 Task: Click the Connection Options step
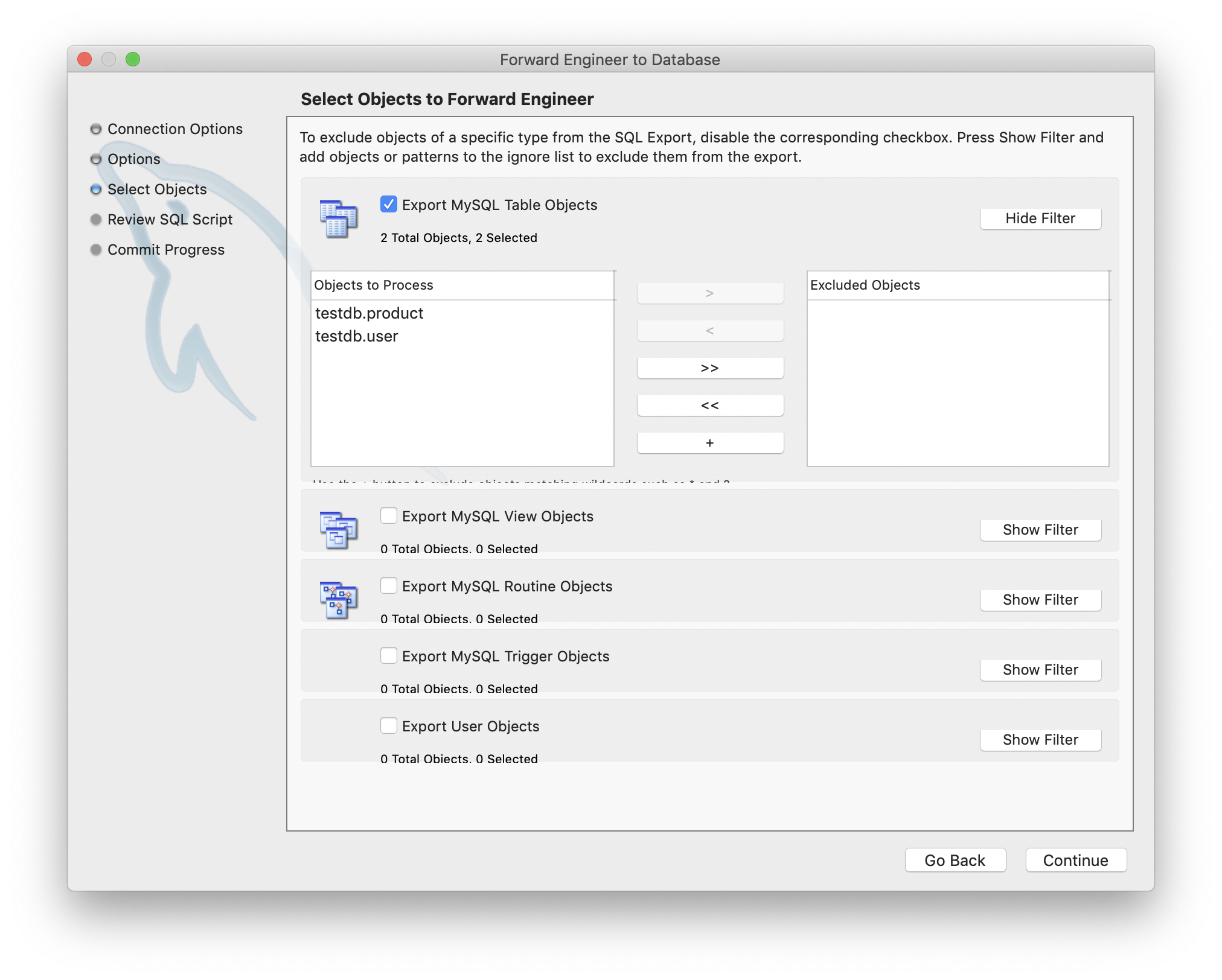click(175, 129)
